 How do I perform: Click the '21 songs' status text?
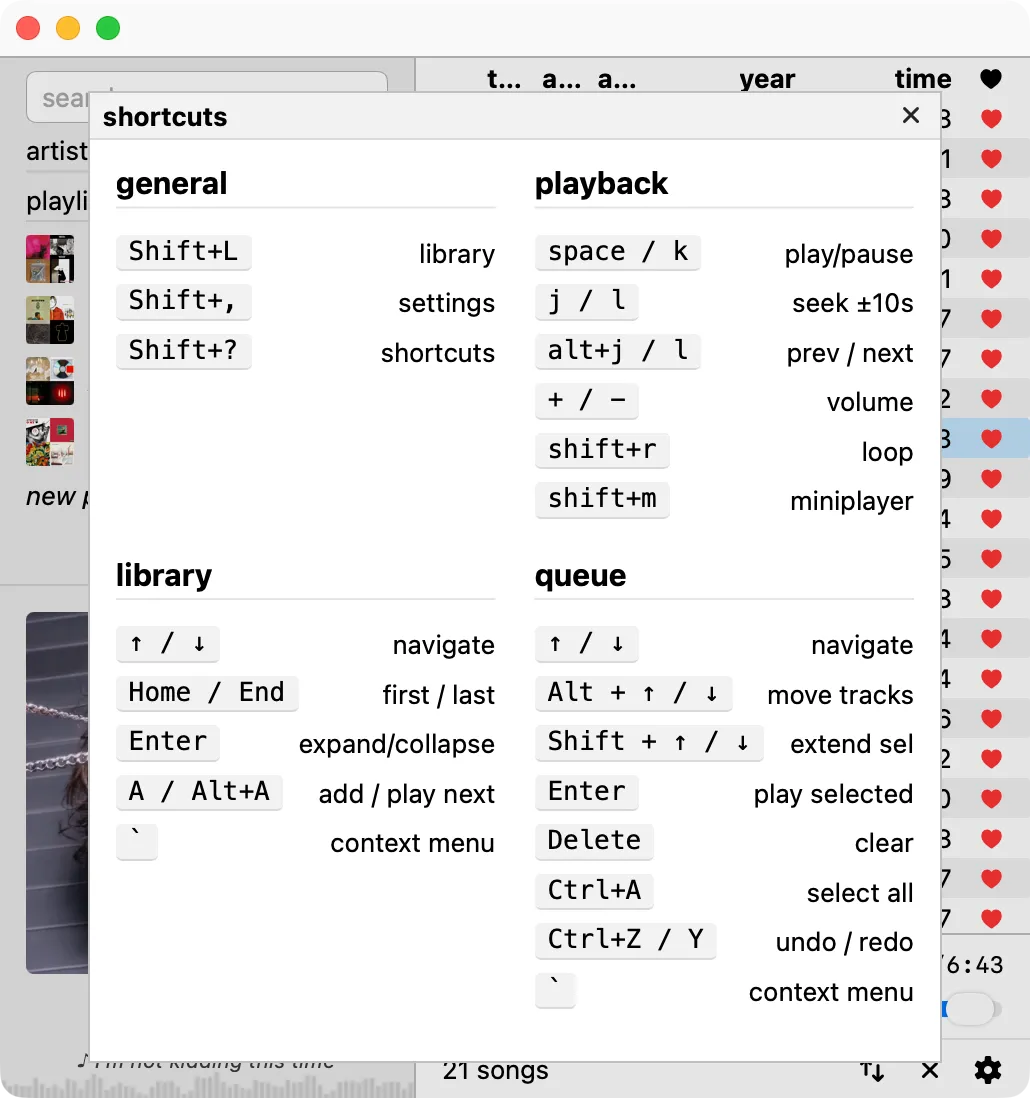coord(496,1071)
